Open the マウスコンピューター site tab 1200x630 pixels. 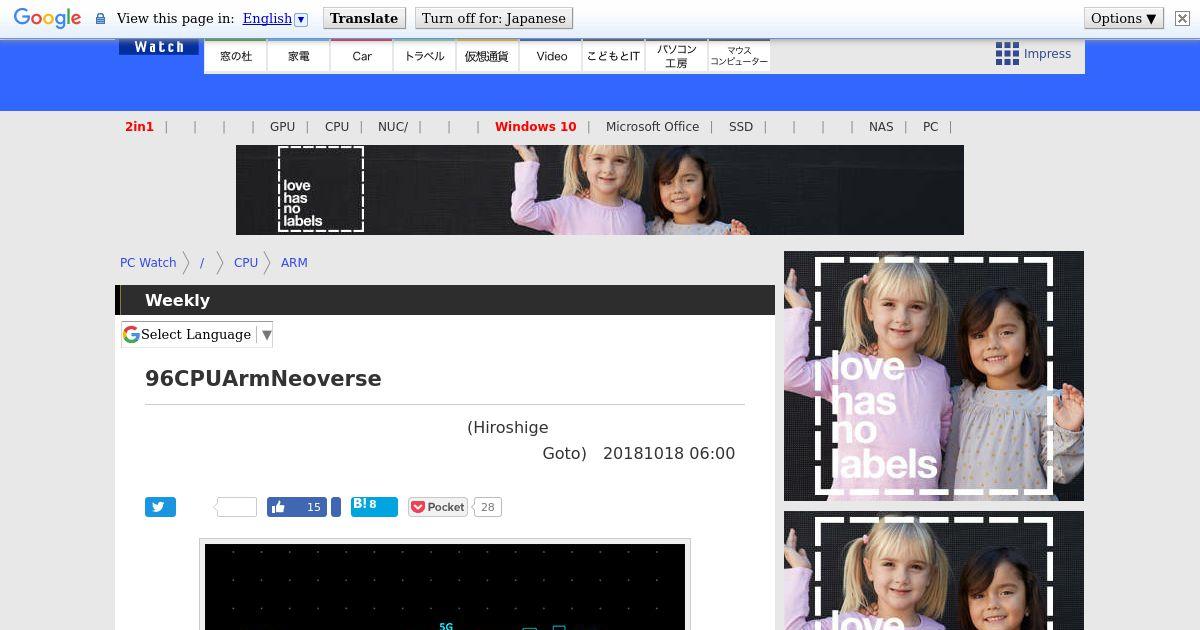[739, 56]
